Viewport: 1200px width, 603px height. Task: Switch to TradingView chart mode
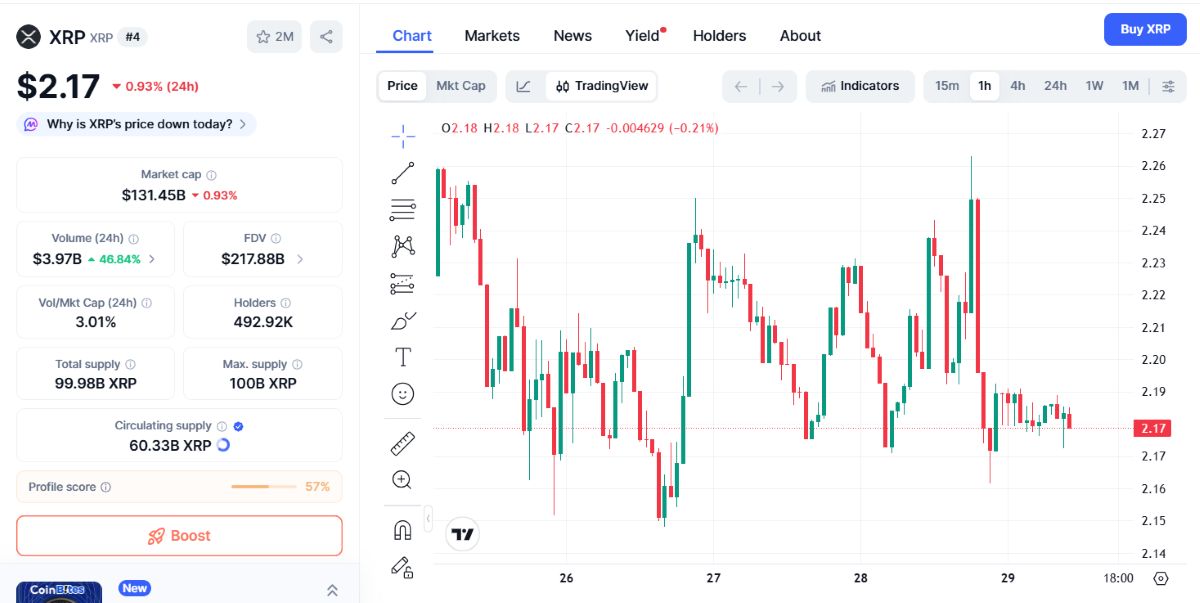tap(602, 86)
